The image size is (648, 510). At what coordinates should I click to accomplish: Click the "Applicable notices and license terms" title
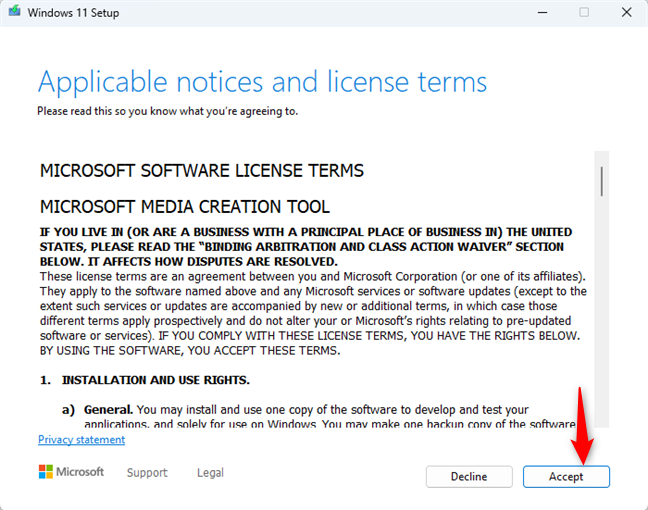click(262, 82)
